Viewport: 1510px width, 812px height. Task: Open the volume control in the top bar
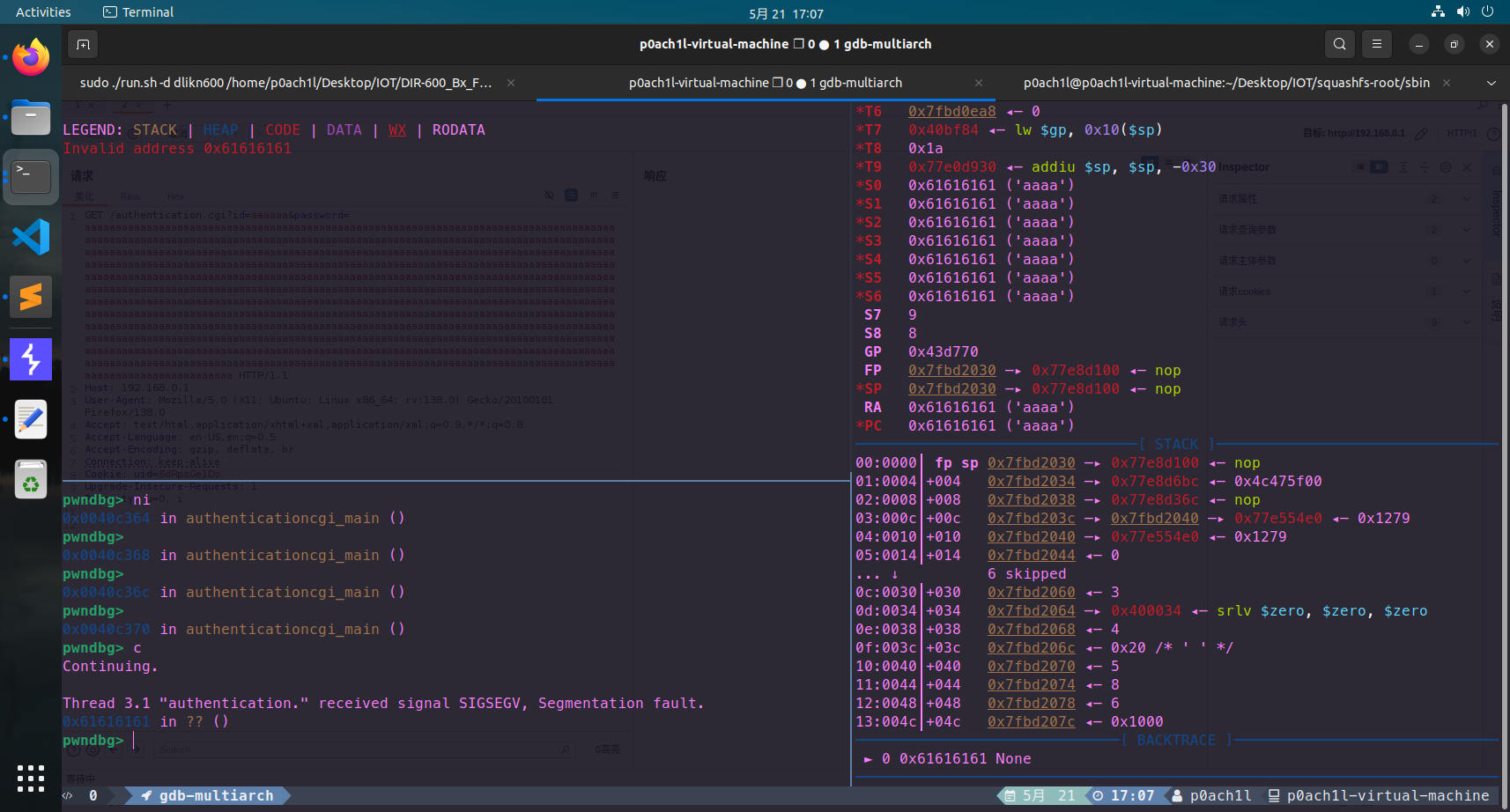(x=1463, y=12)
